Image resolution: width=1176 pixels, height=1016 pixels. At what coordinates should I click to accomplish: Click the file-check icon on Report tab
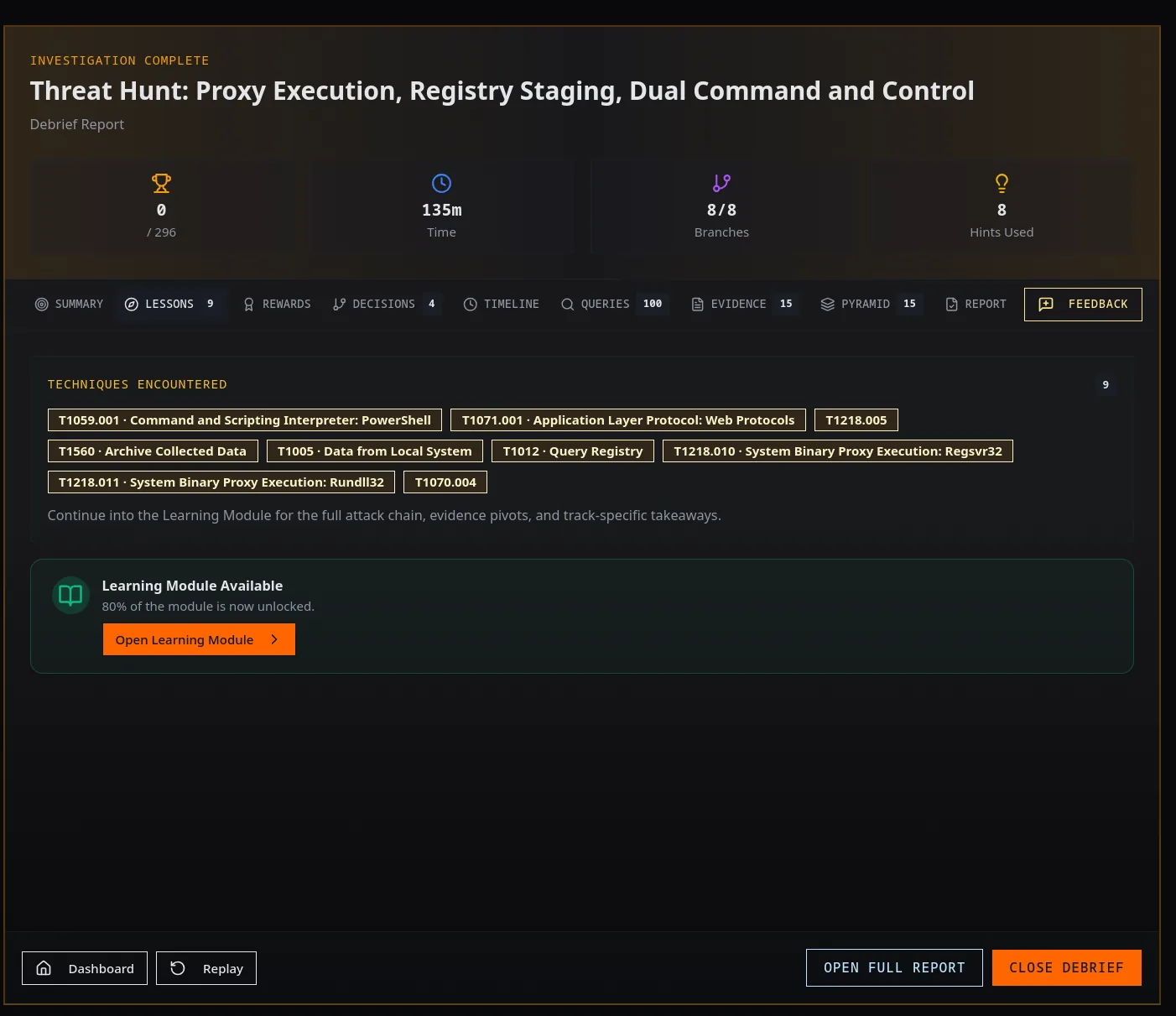(952, 305)
